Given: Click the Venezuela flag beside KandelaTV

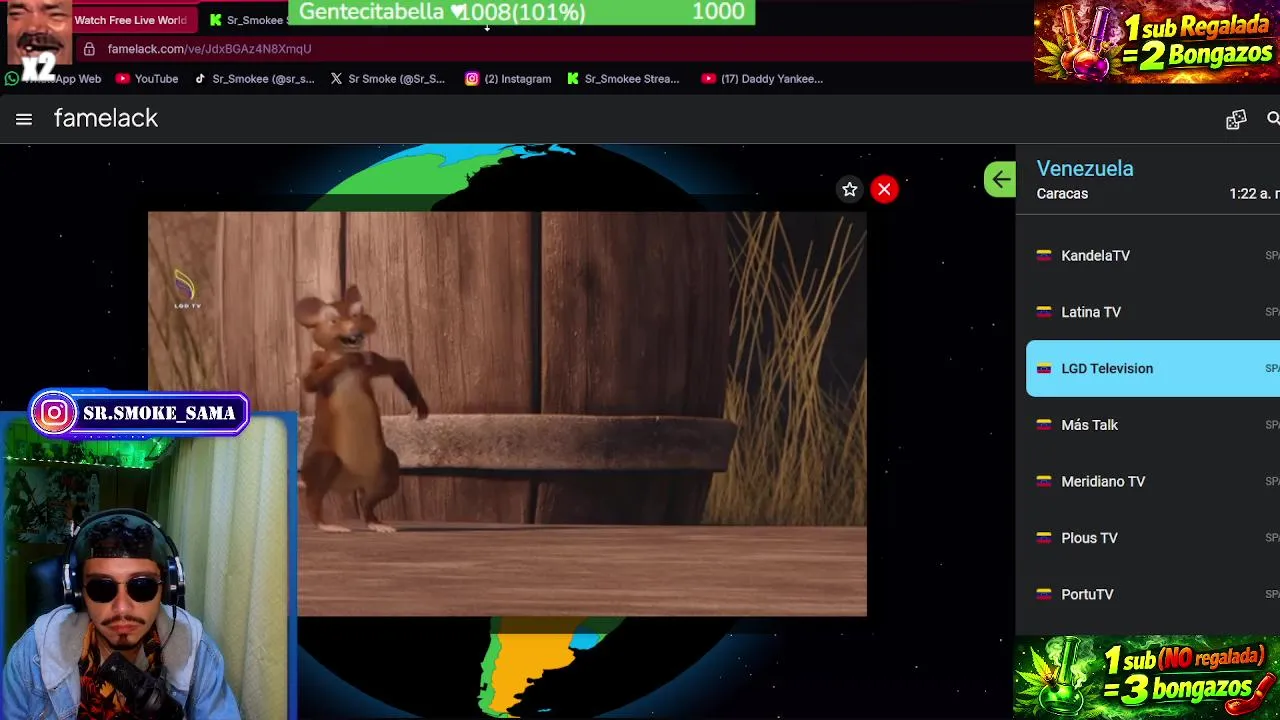Looking at the screenshot, I should click(x=1044, y=256).
